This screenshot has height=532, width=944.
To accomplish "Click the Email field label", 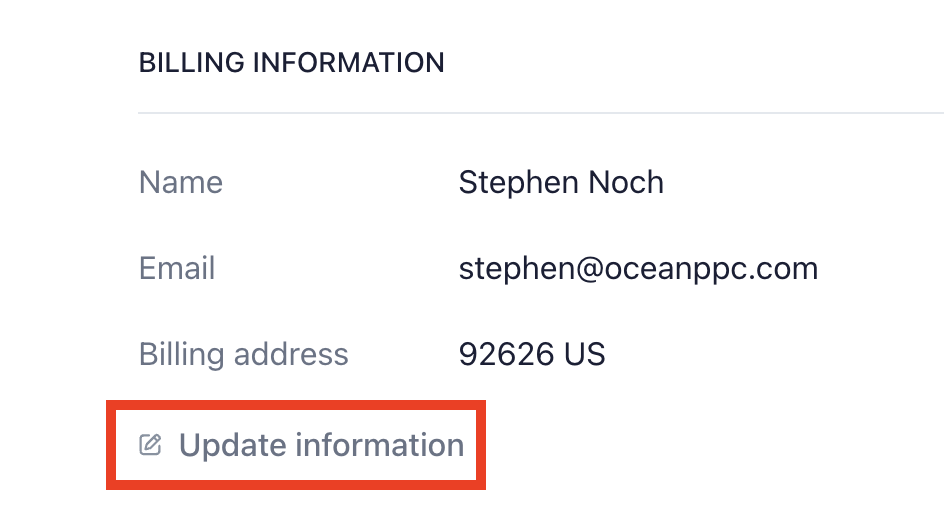I will (x=177, y=268).
